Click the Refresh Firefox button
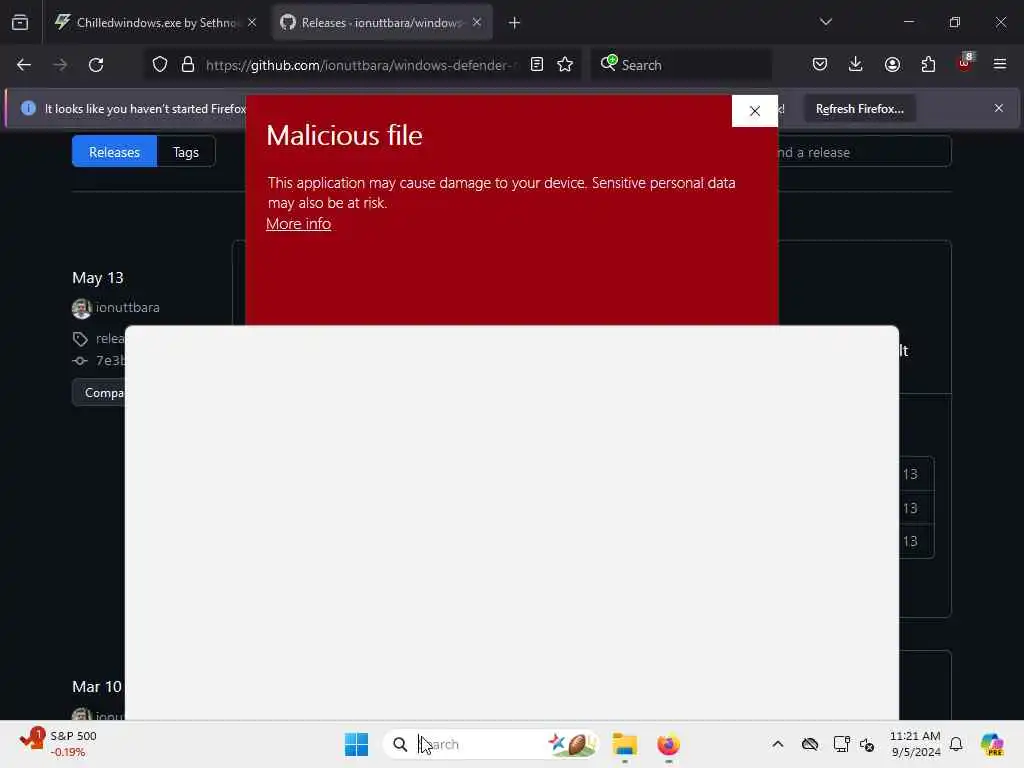The height and width of the screenshot is (768, 1024). click(x=859, y=108)
